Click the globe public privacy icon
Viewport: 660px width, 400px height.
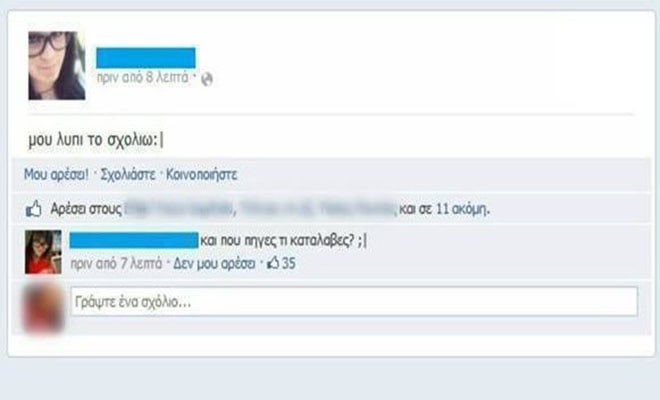[207, 79]
